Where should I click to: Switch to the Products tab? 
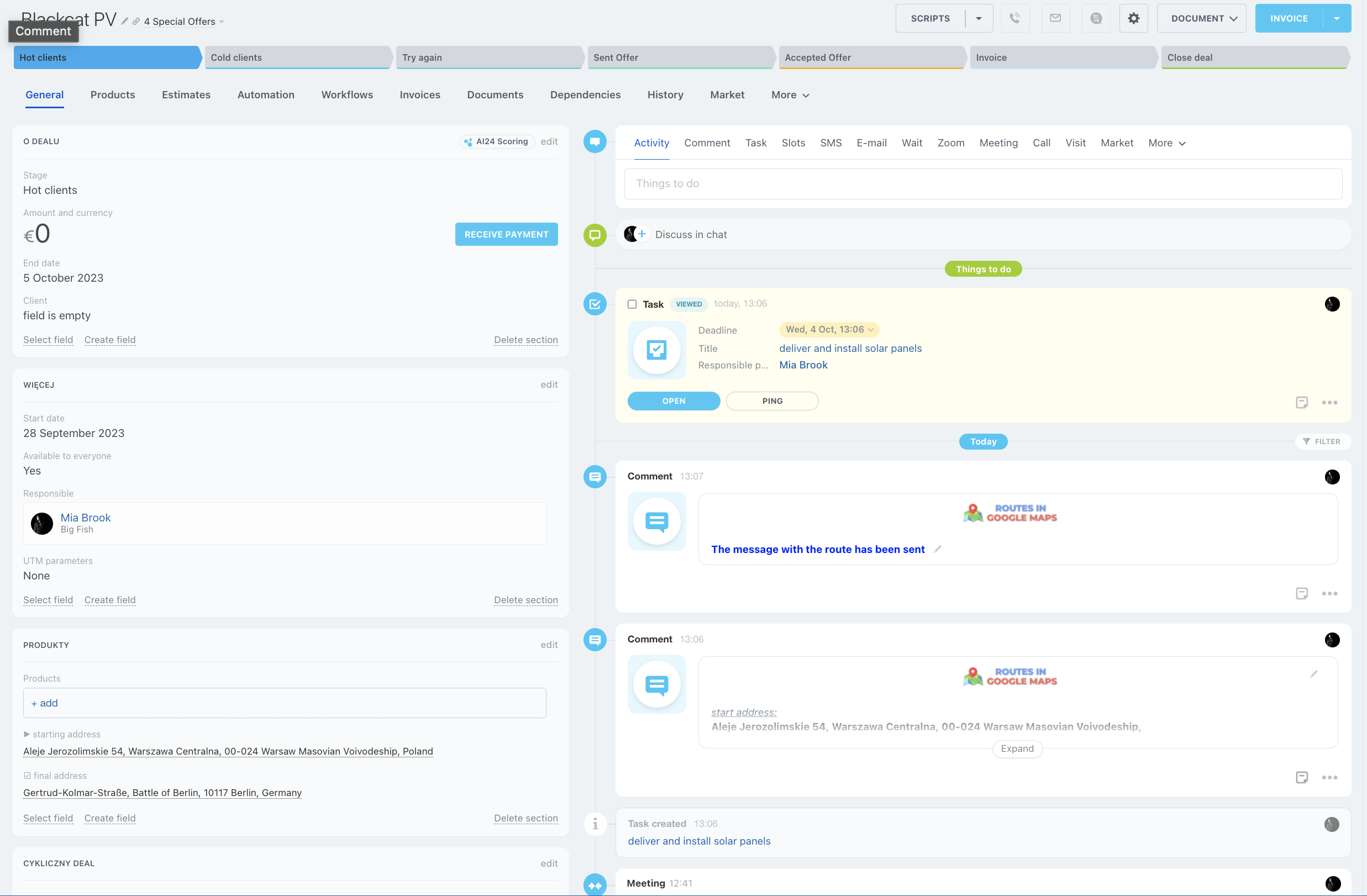pyautogui.click(x=113, y=95)
